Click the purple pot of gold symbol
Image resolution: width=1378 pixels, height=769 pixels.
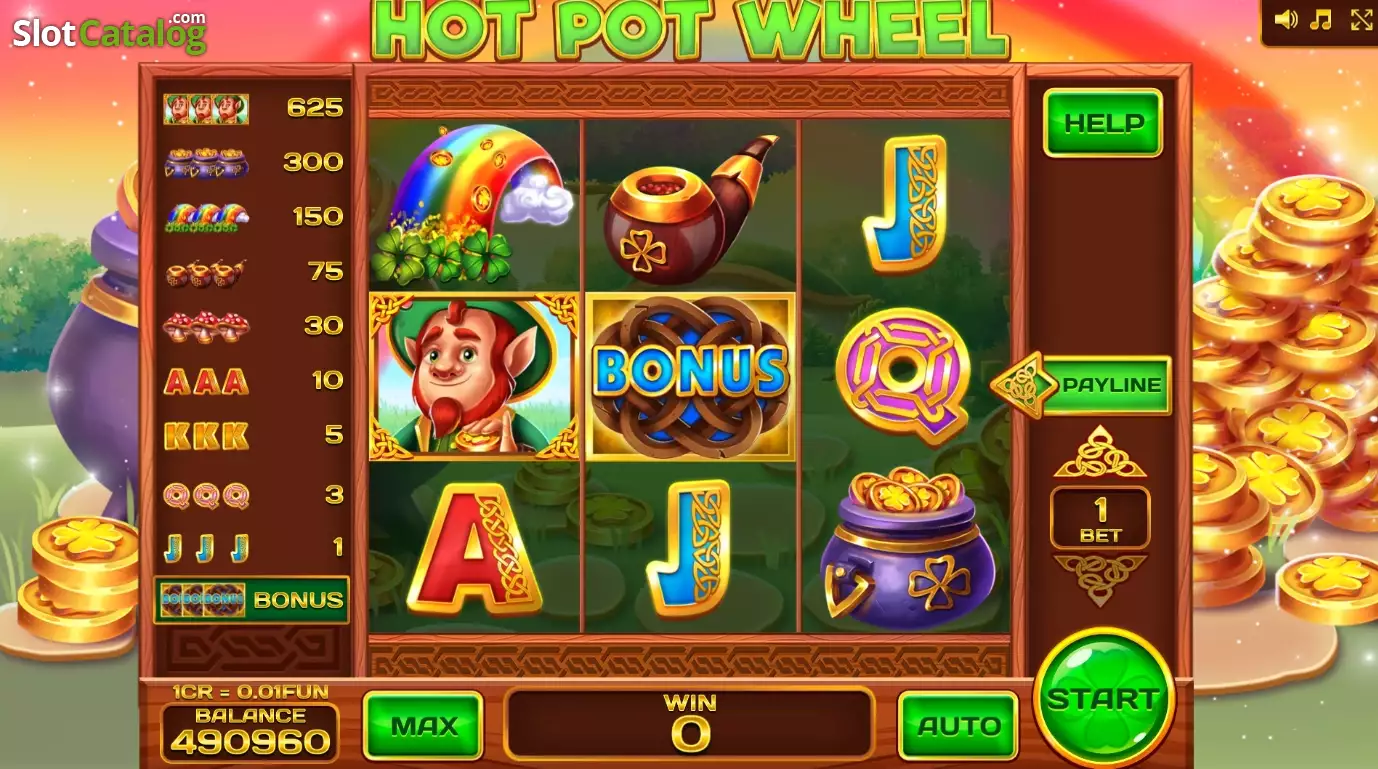click(x=907, y=548)
